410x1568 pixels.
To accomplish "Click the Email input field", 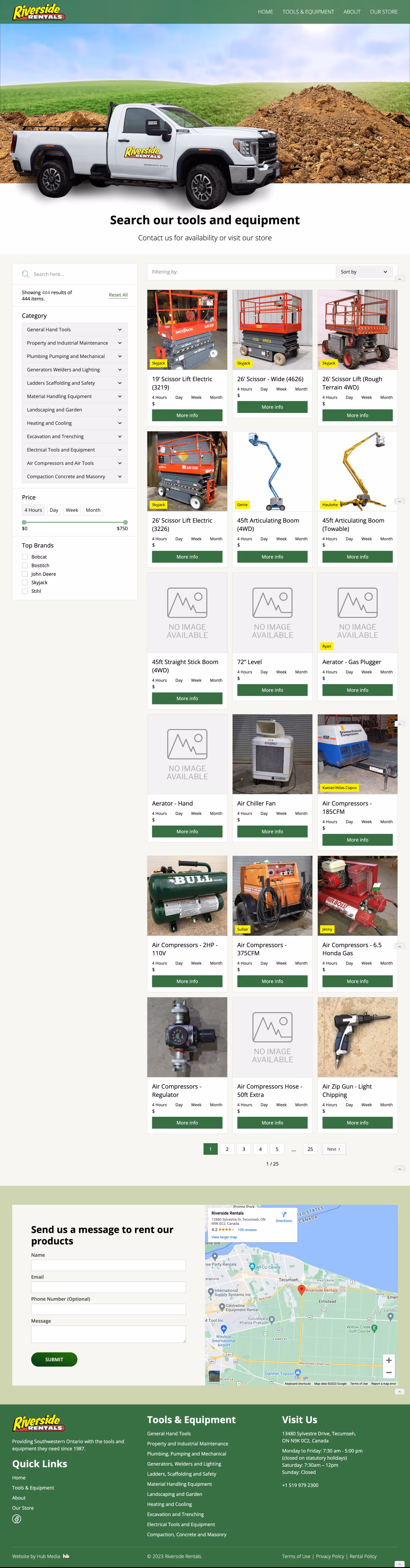I will tap(108, 1287).
